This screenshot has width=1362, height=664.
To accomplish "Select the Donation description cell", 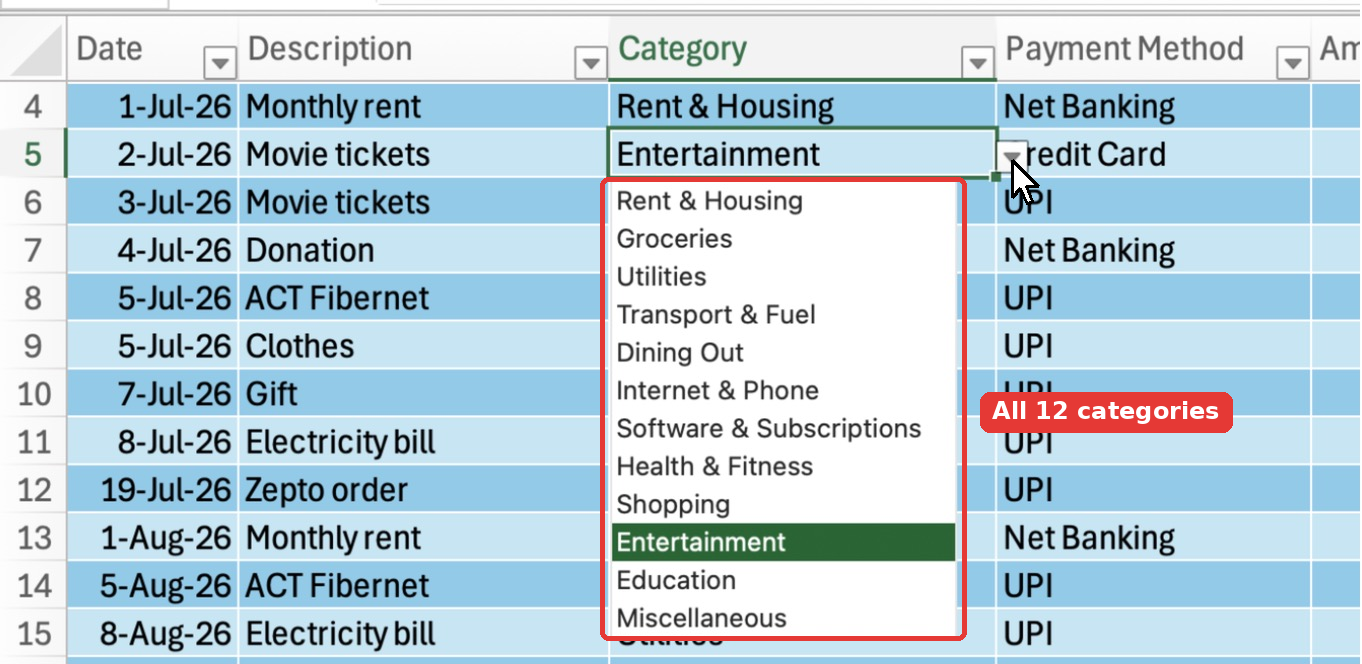I will (423, 250).
